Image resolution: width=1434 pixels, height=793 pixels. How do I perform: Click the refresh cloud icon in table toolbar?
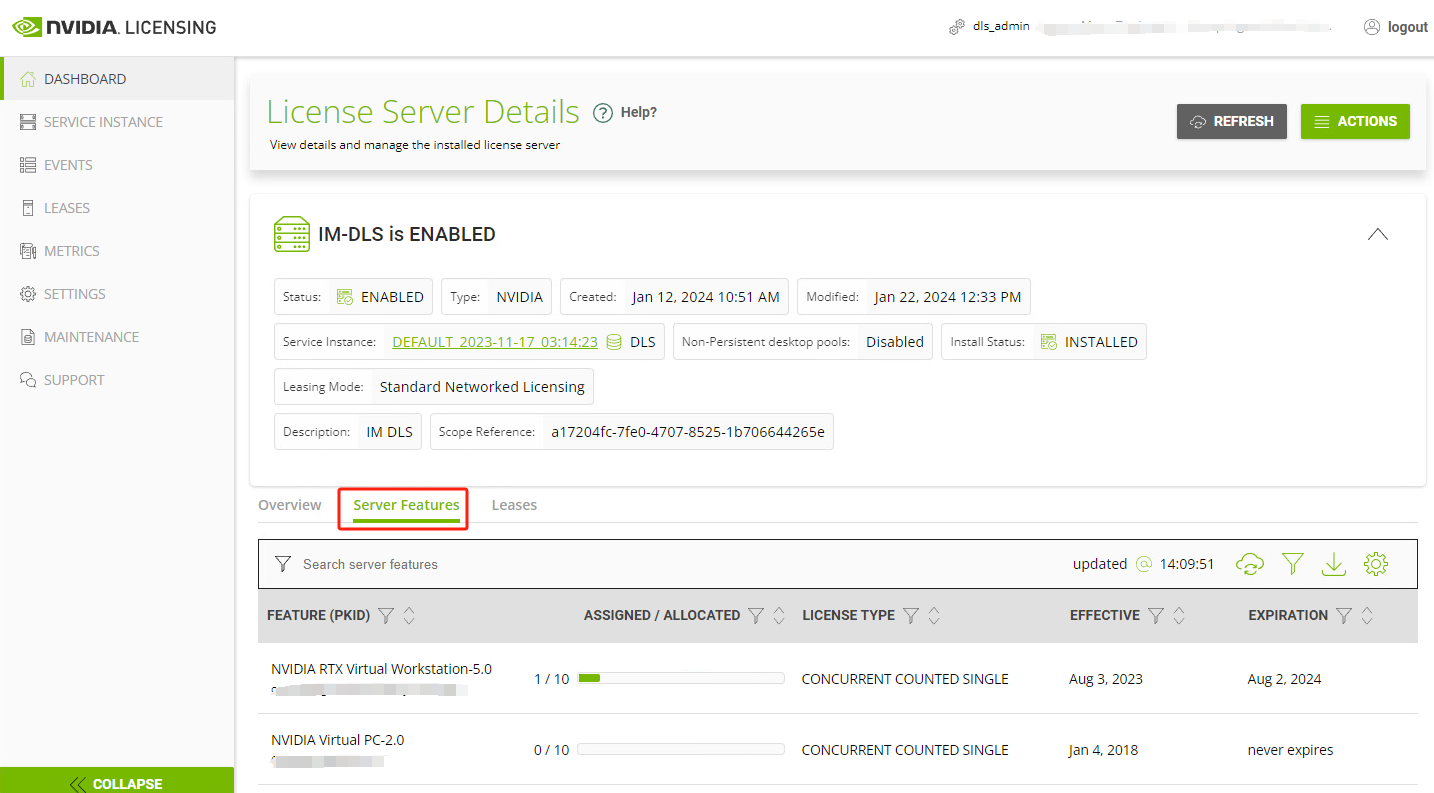tap(1249, 564)
